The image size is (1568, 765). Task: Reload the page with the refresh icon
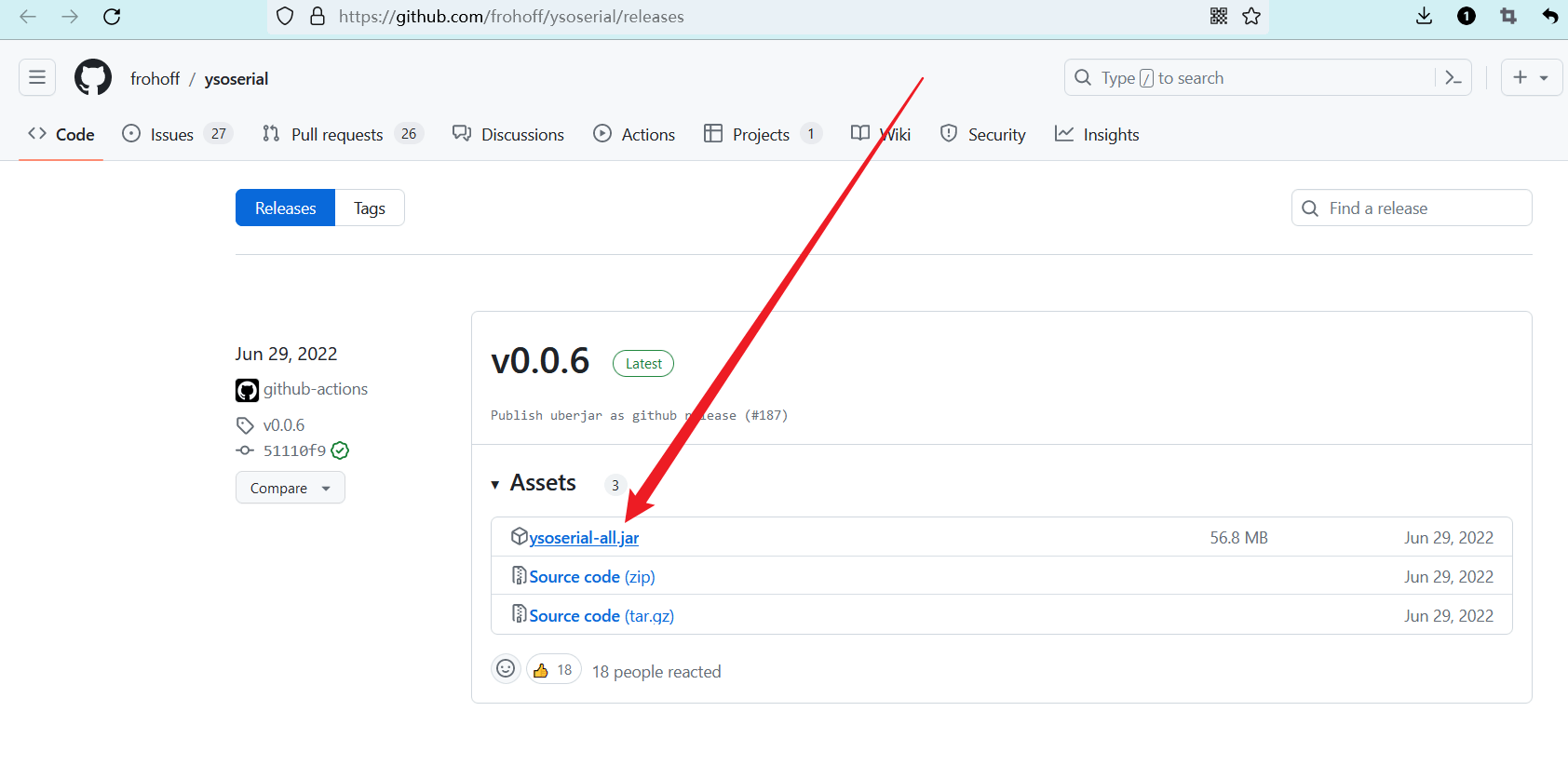[112, 17]
